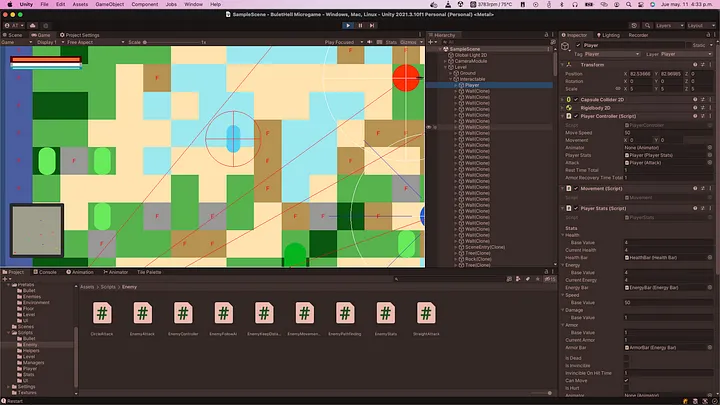This screenshot has width=720, height=405.
Task: Select SceneEntry(Clone) in the Hierarchy
Action: 485,247
